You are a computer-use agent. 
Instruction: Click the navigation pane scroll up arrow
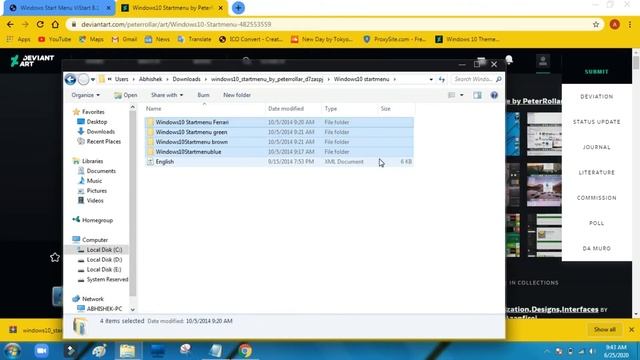pyautogui.click(x=133, y=107)
